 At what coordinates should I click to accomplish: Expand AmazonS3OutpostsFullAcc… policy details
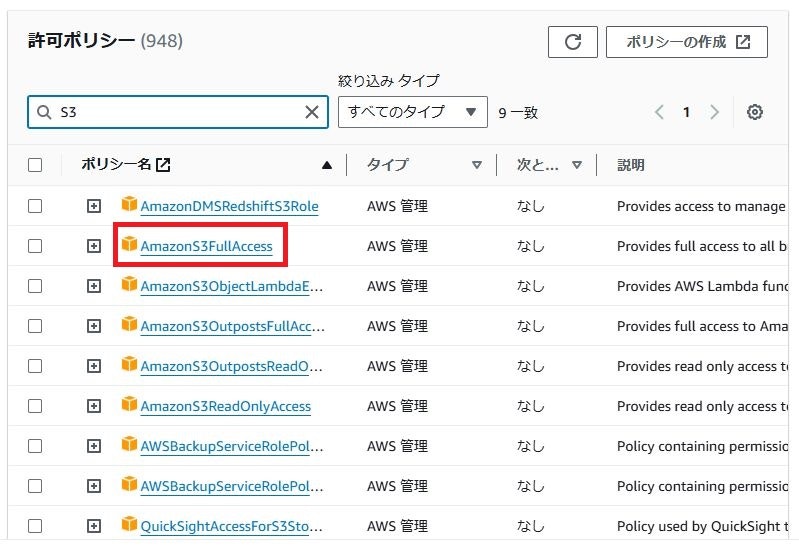point(94,326)
